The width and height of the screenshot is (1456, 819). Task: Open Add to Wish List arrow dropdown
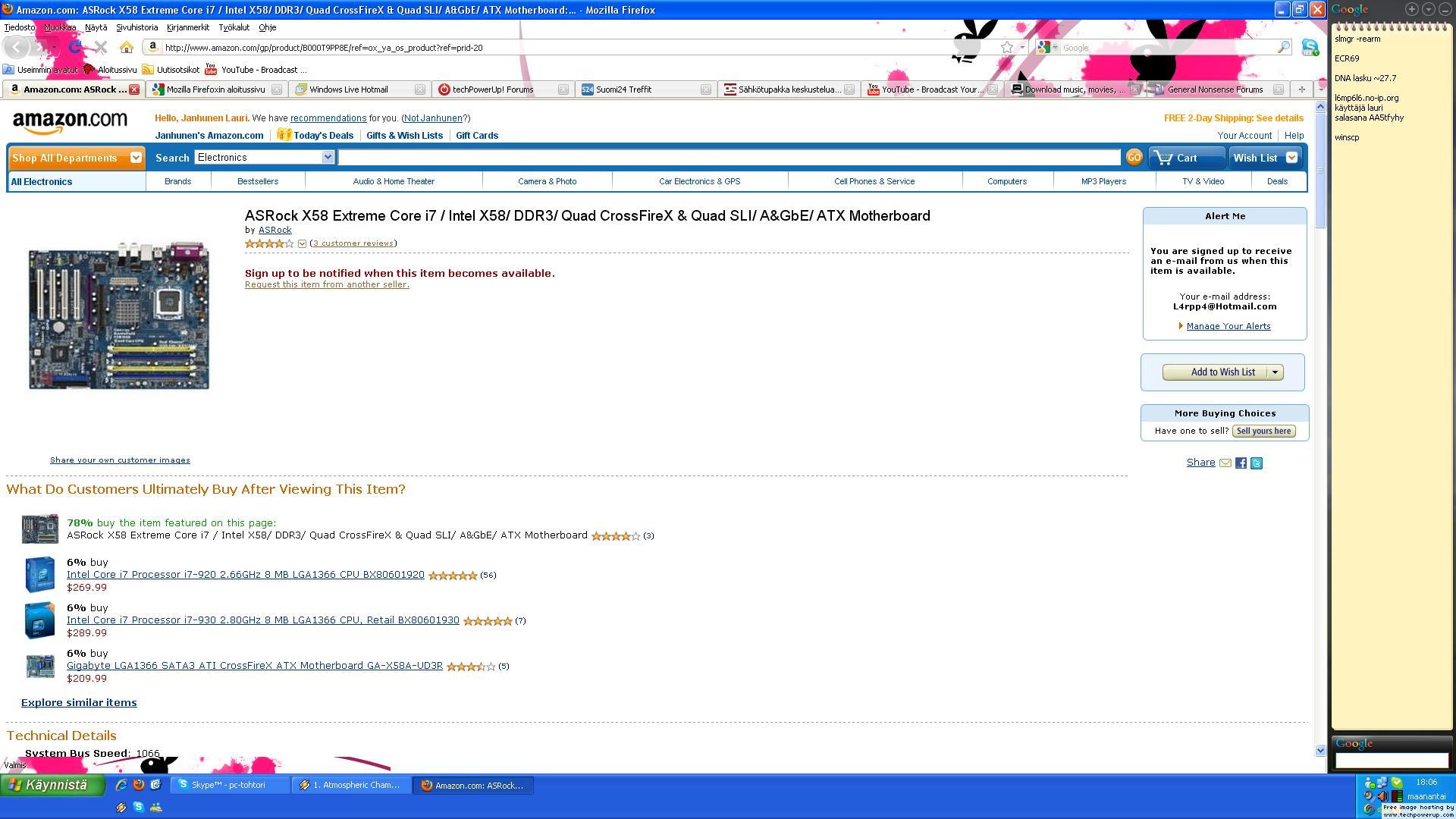(1275, 372)
